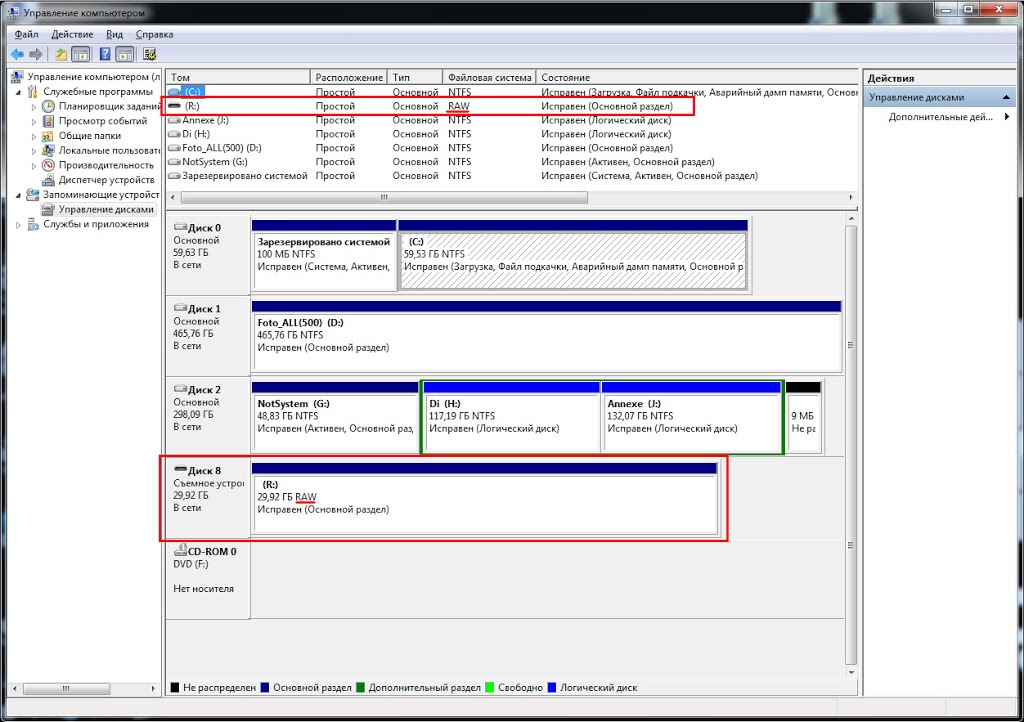The height and width of the screenshot is (722, 1024).
Task: Toggle the console tree toolbar icon
Action: 80,54
